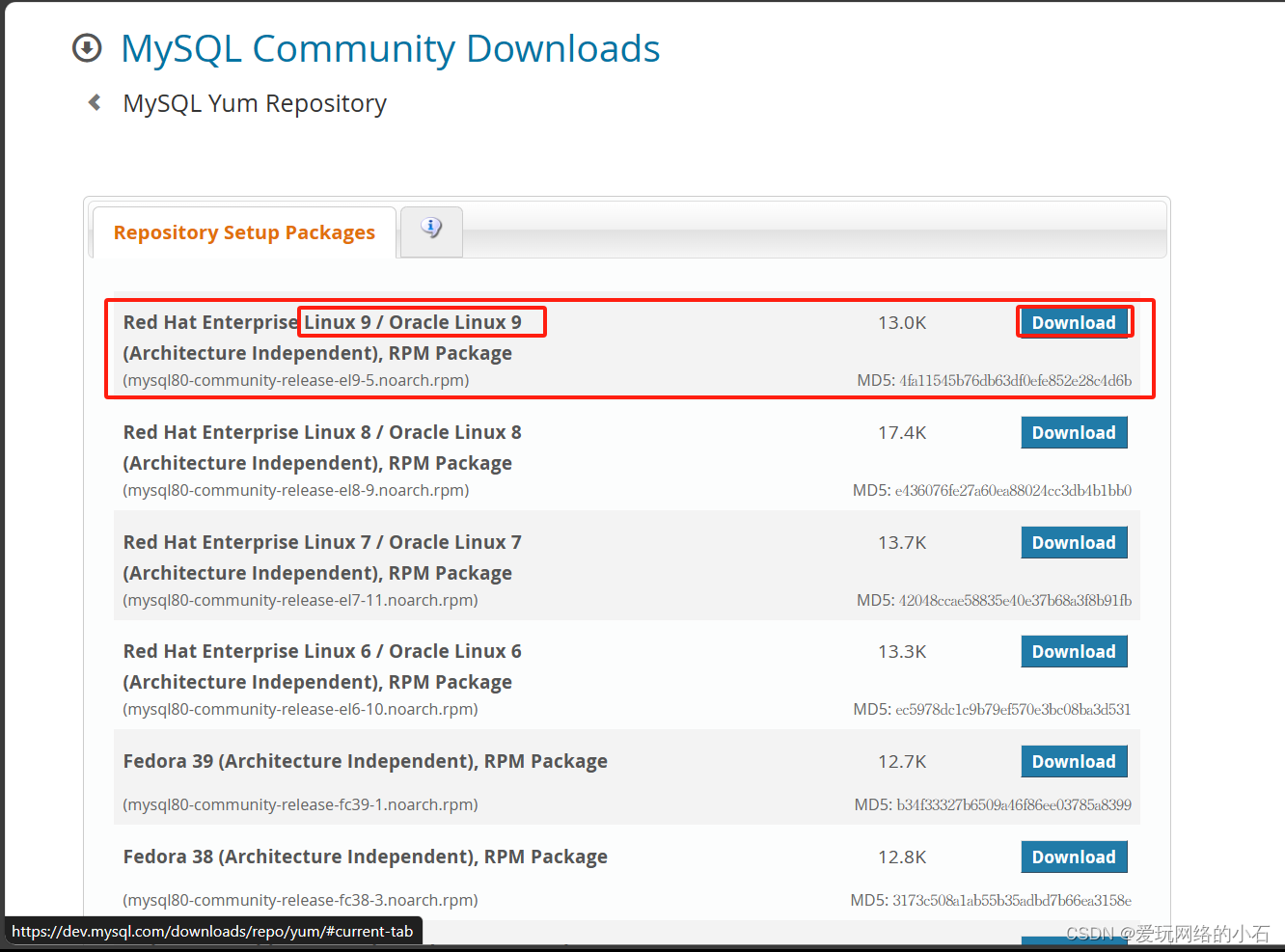Select filename mysql80-community-release-fc38-3.noarch.rpm

click(300, 900)
